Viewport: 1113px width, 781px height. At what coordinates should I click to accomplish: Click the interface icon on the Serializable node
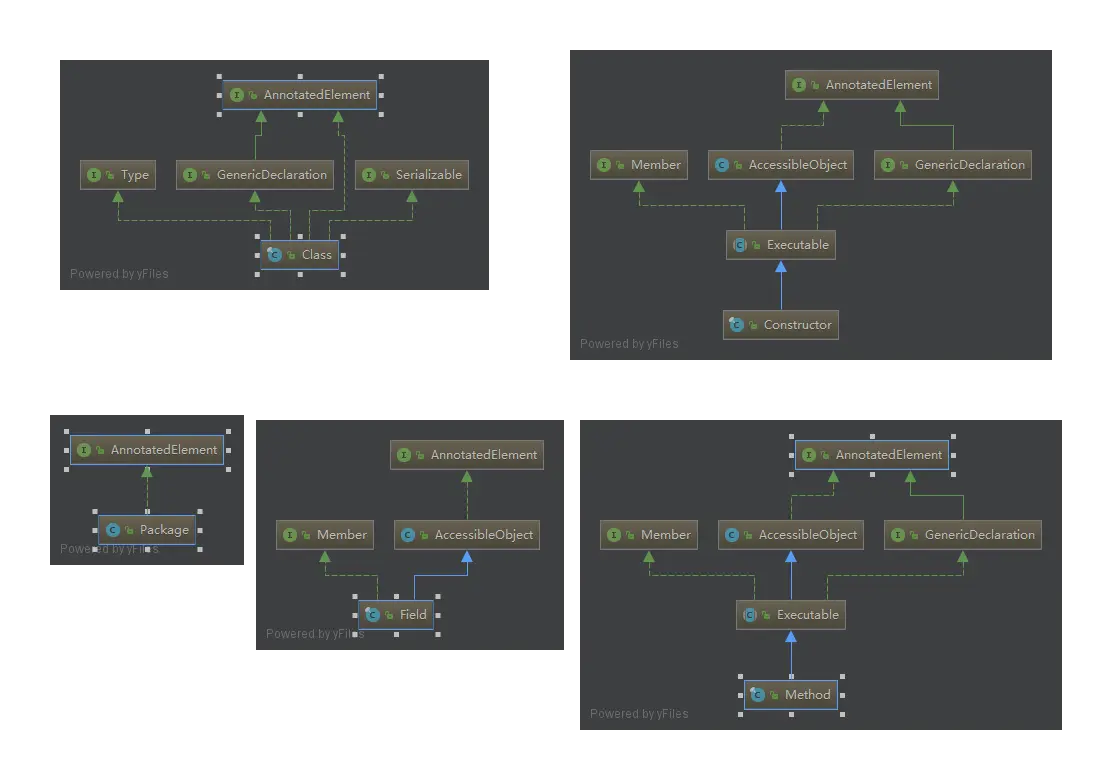(x=368, y=175)
